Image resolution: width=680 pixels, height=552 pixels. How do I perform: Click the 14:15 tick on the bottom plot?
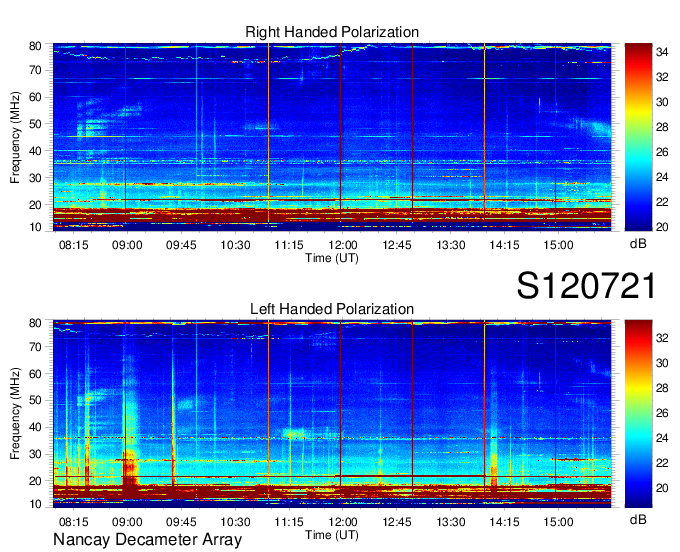click(x=504, y=522)
